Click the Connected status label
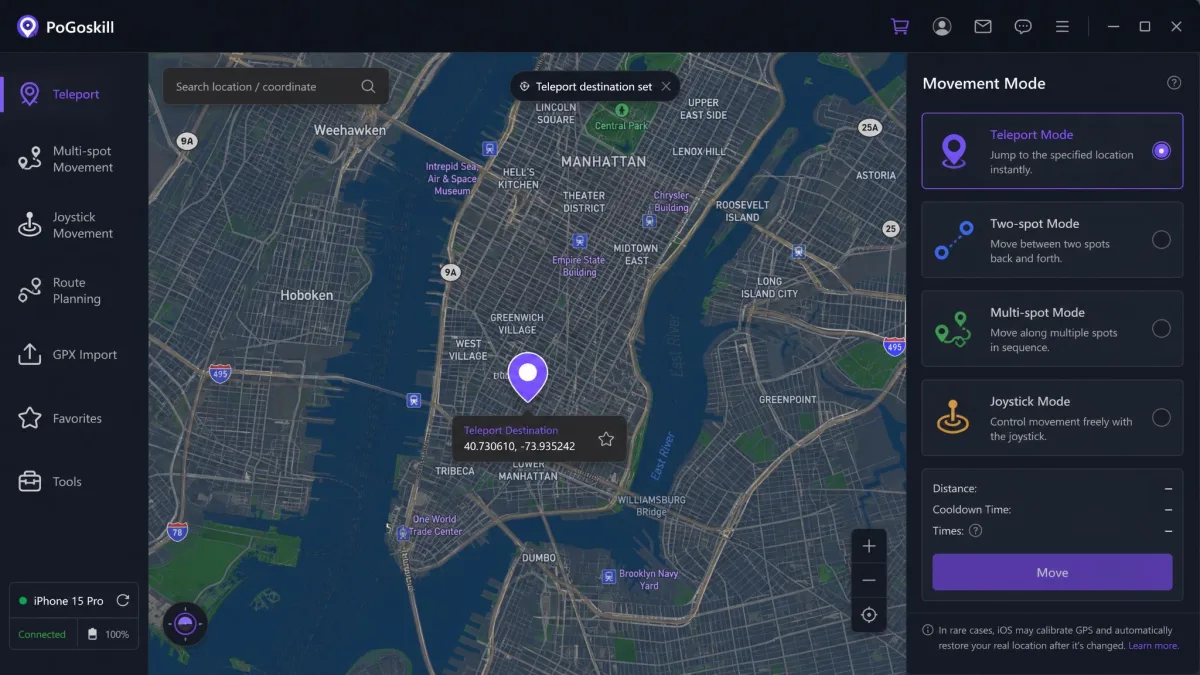1200x675 pixels. pyautogui.click(x=42, y=634)
